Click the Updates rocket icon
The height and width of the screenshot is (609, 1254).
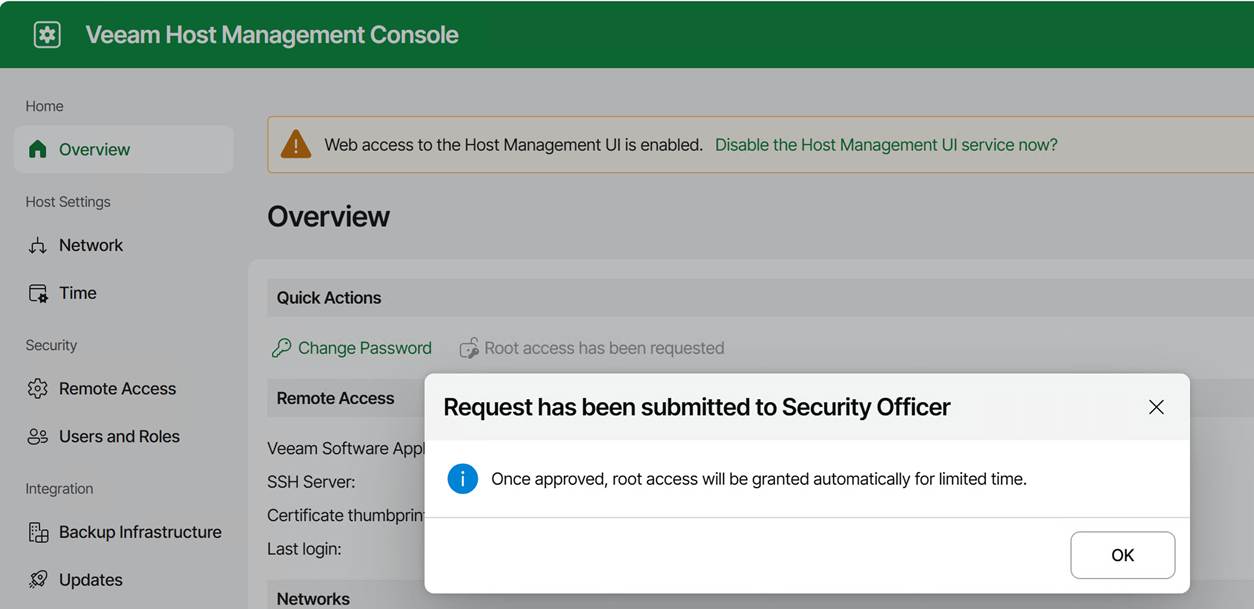[x=38, y=580]
